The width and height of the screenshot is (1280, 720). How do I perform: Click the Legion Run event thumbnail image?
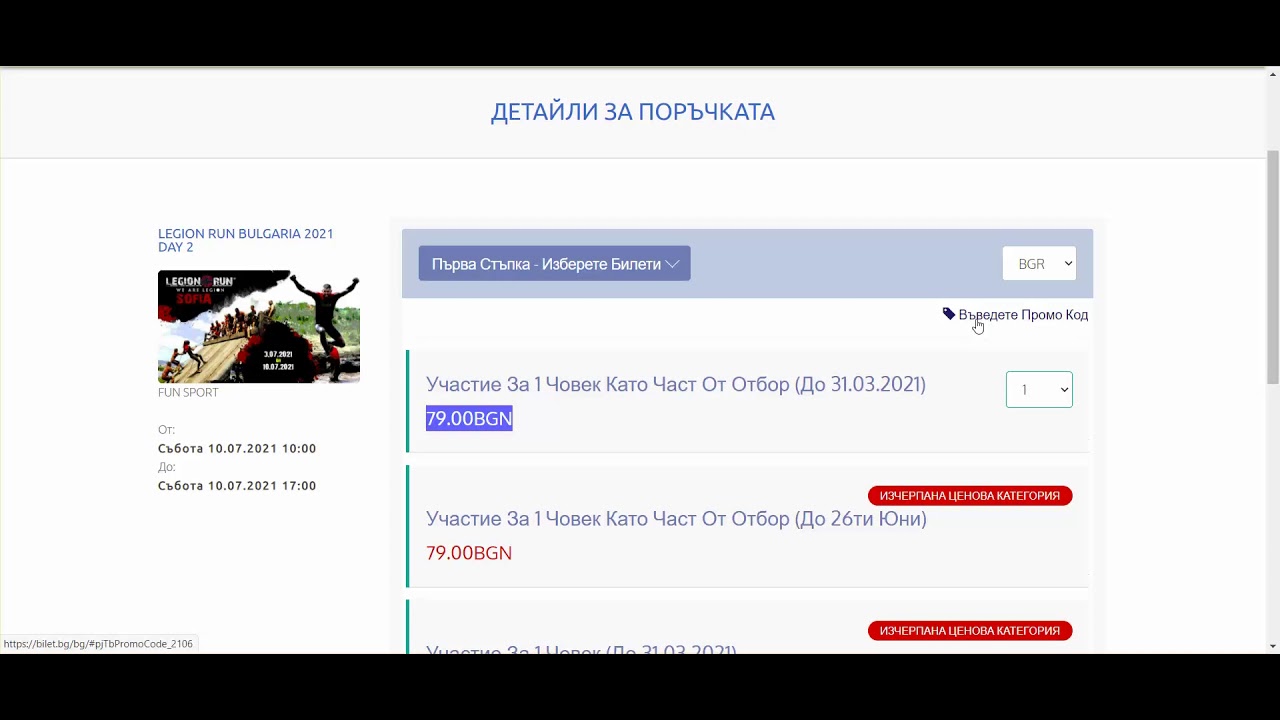(x=259, y=326)
